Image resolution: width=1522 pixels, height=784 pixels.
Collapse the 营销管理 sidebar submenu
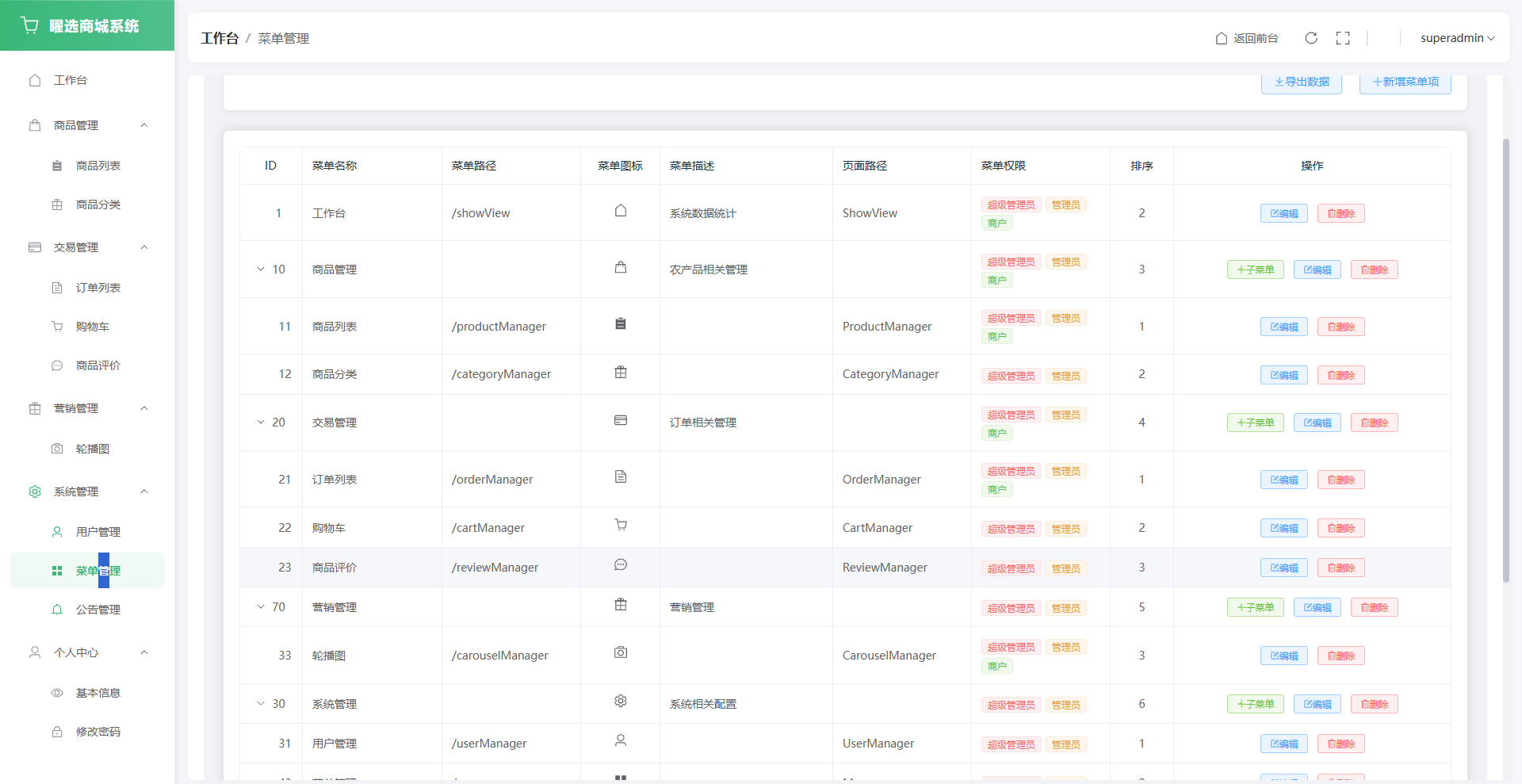pyautogui.click(x=144, y=408)
